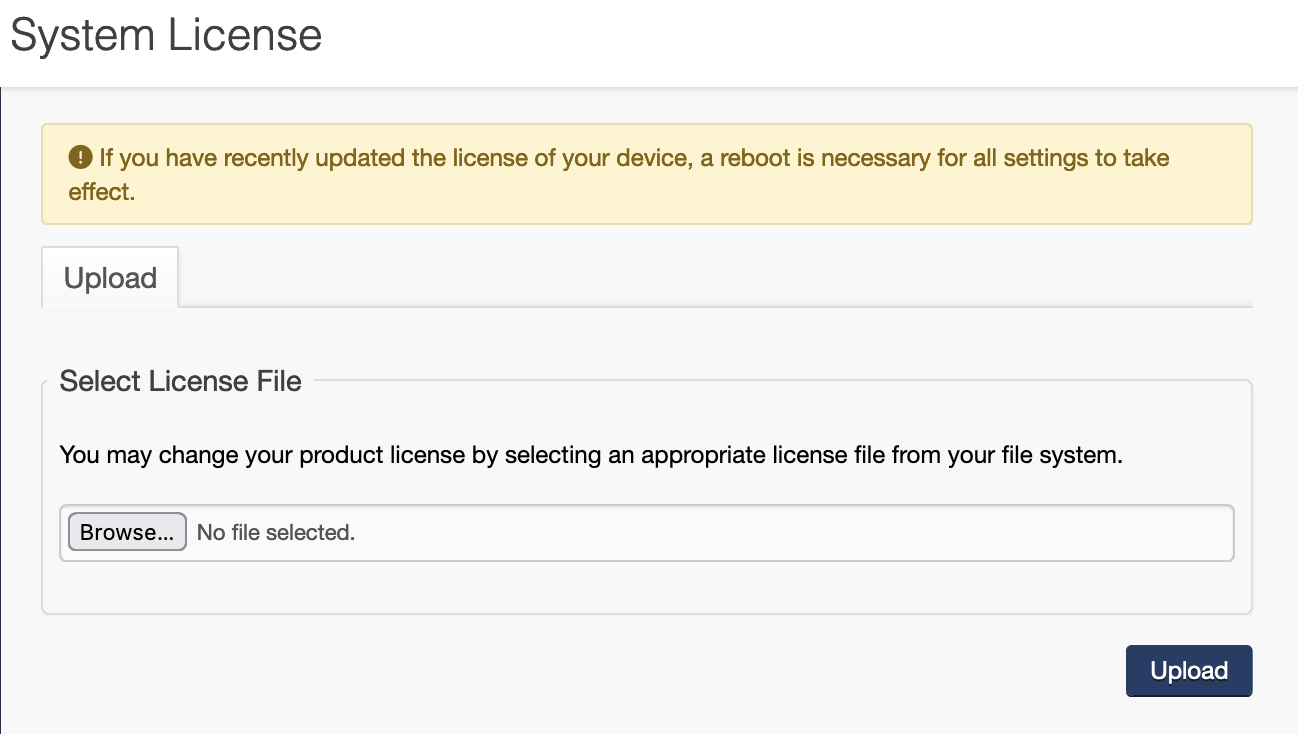Viewport: 1298px width, 734px height.
Task: Click white header area right of title
Action: (800, 40)
